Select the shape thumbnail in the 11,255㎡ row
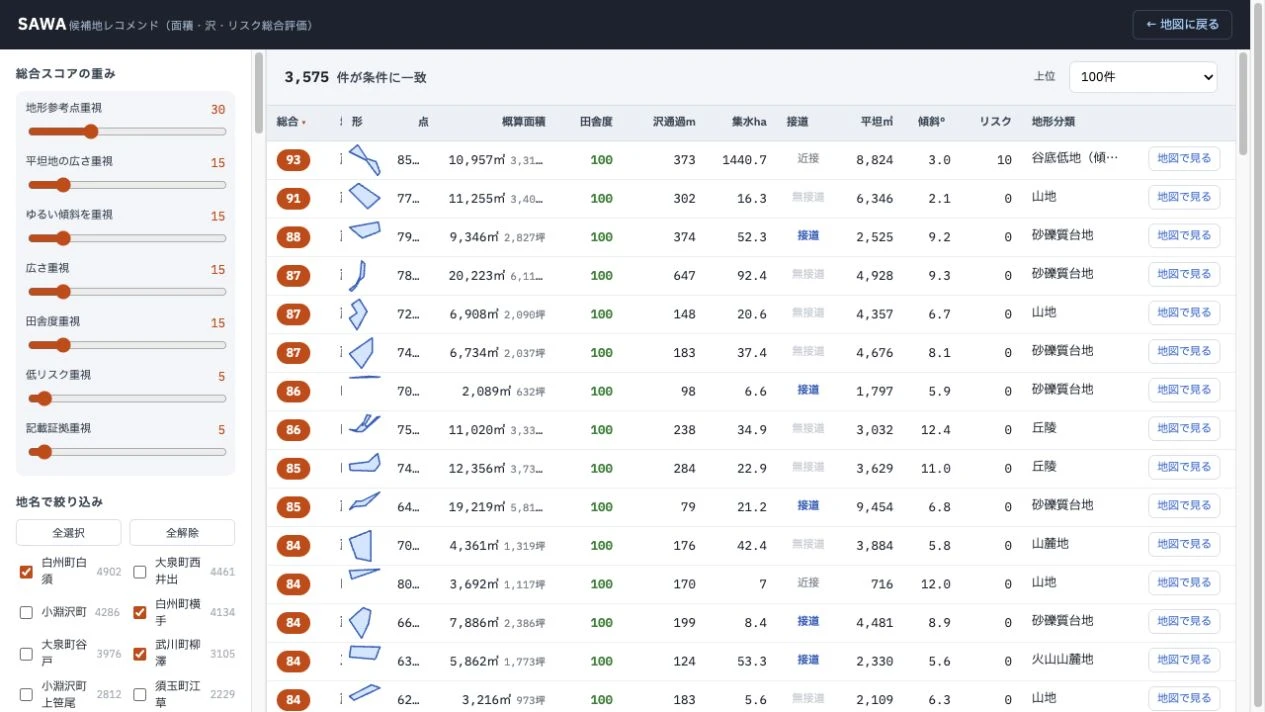 point(365,198)
